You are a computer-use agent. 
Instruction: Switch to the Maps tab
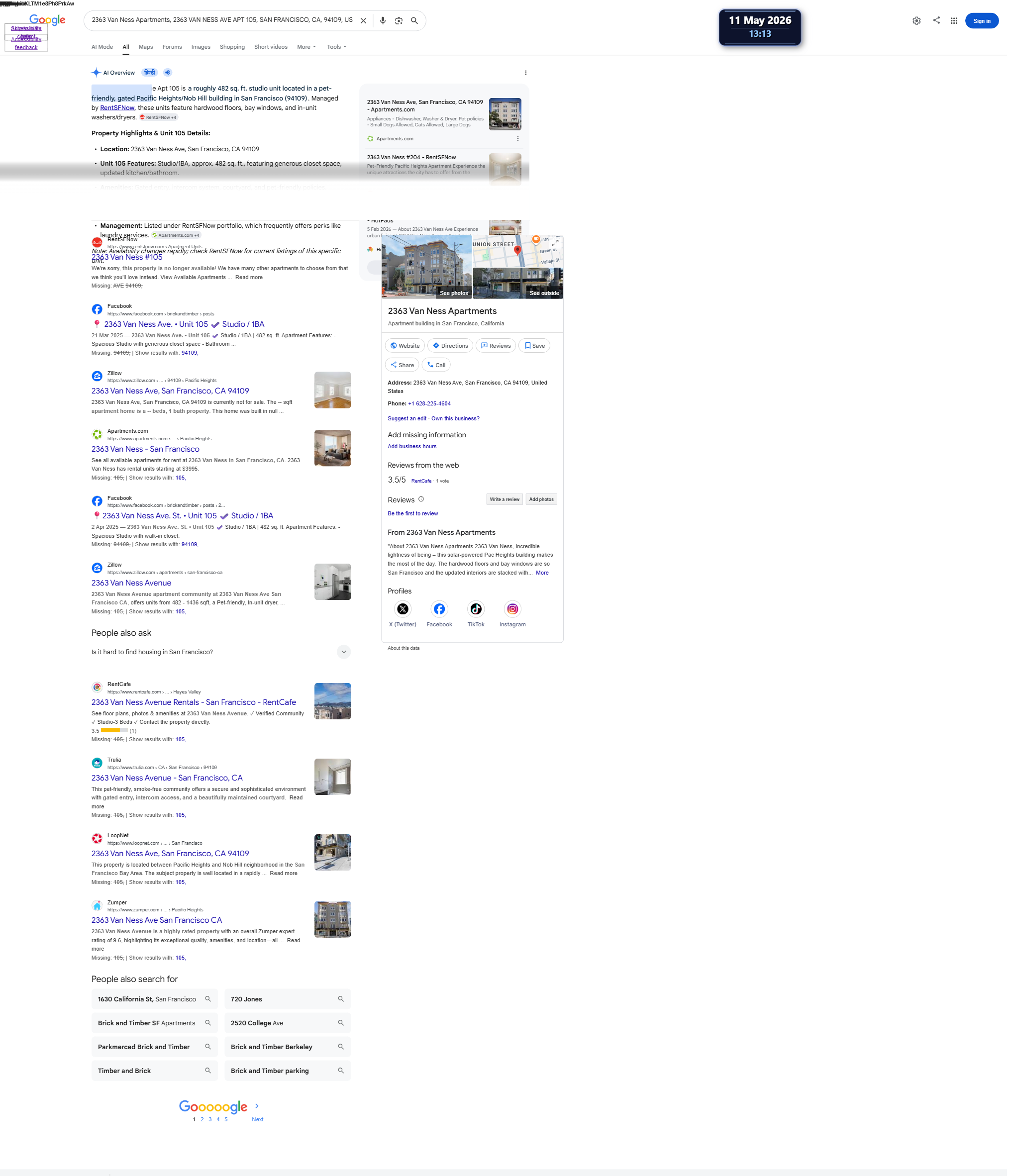146,47
